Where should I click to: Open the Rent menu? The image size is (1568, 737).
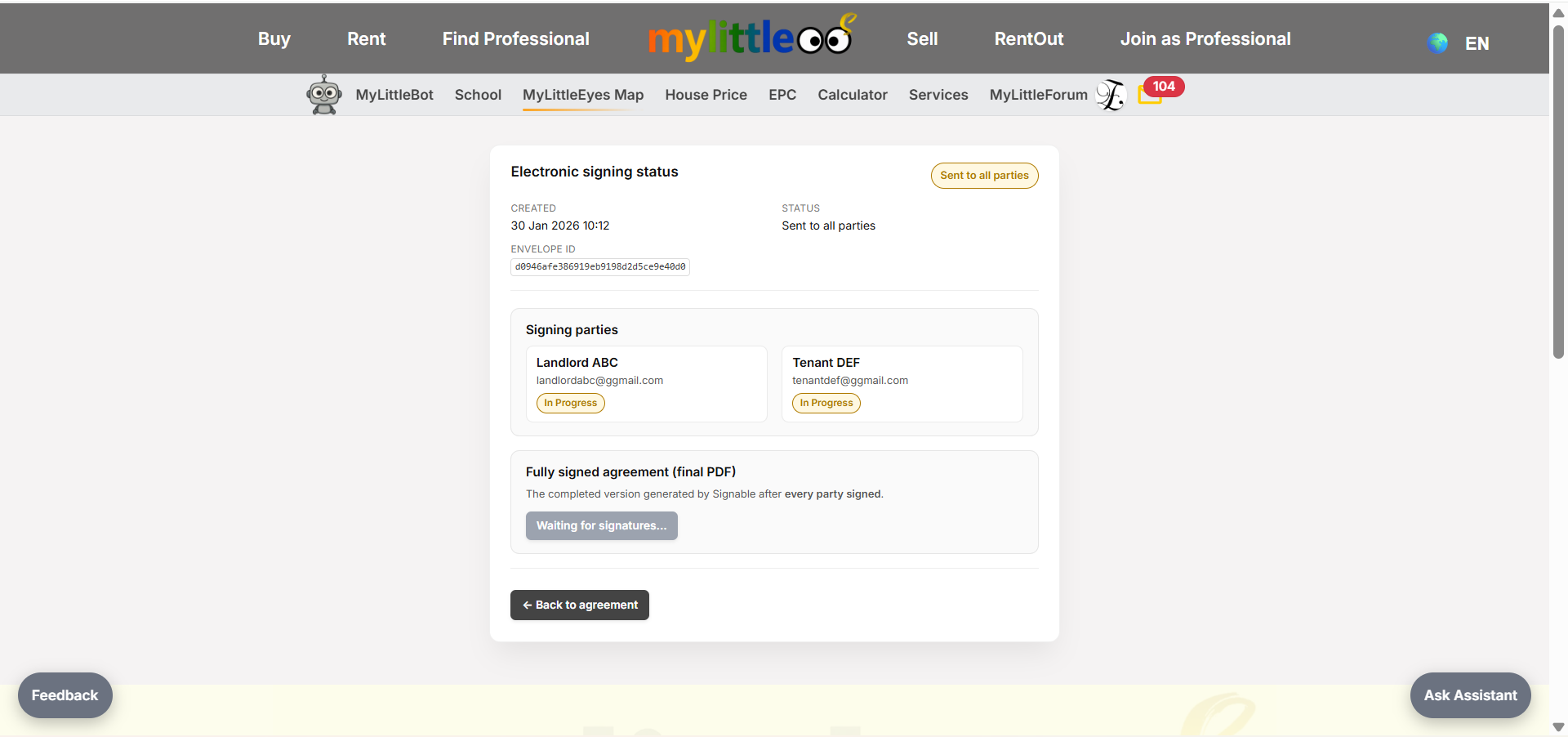pyautogui.click(x=366, y=38)
